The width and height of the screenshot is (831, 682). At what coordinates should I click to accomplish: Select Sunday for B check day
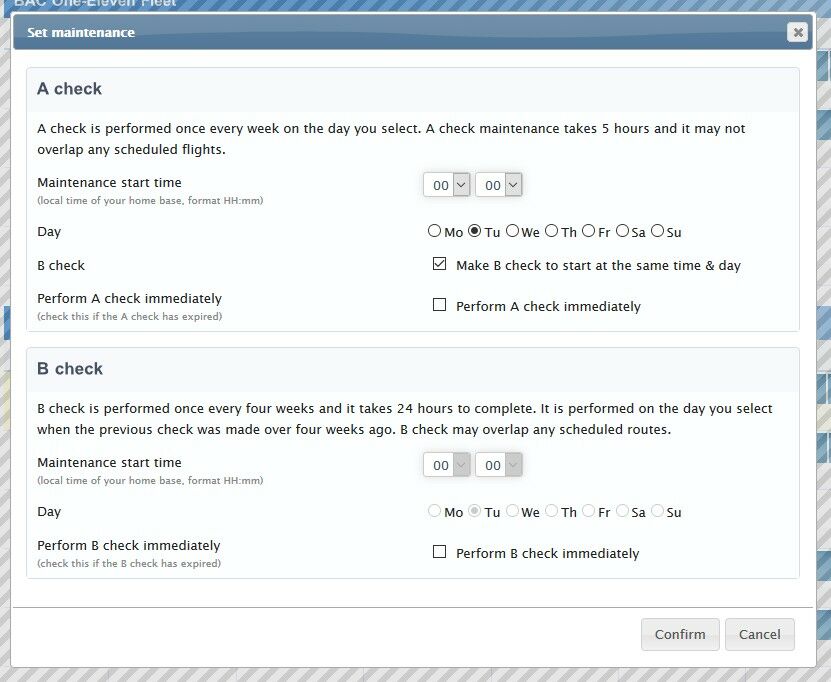[657, 512]
